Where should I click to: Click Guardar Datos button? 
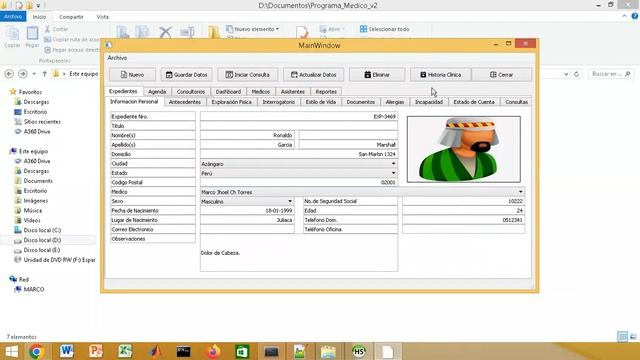pos(187,75)
